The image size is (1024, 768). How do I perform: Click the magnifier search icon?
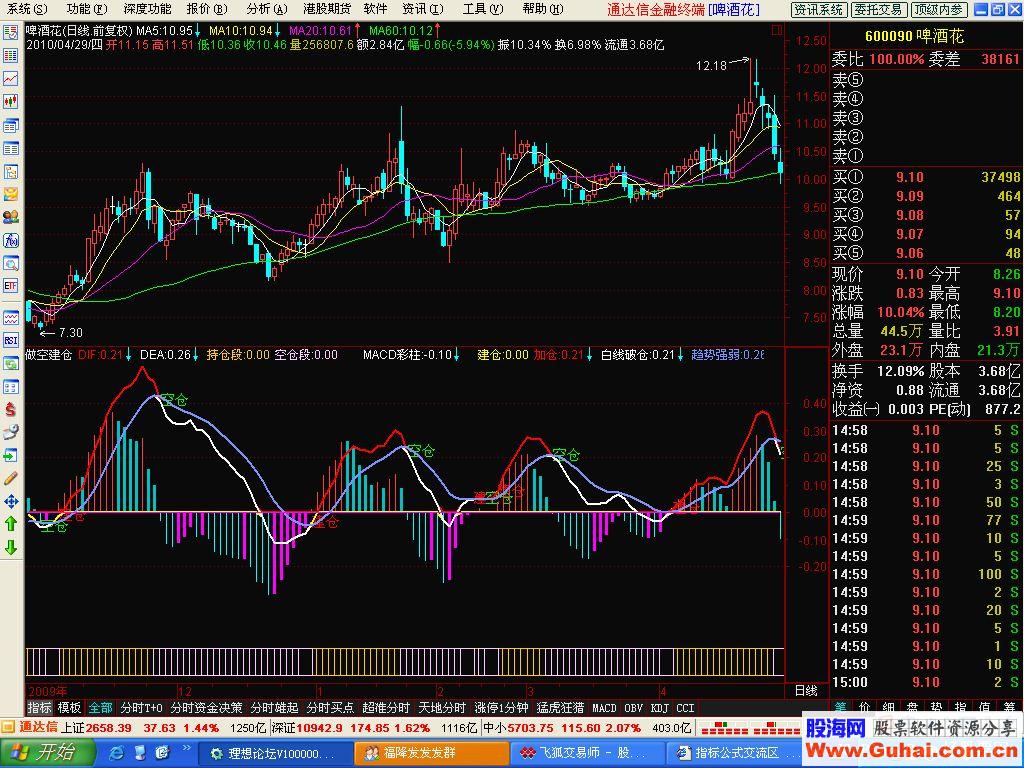point(10,263)
